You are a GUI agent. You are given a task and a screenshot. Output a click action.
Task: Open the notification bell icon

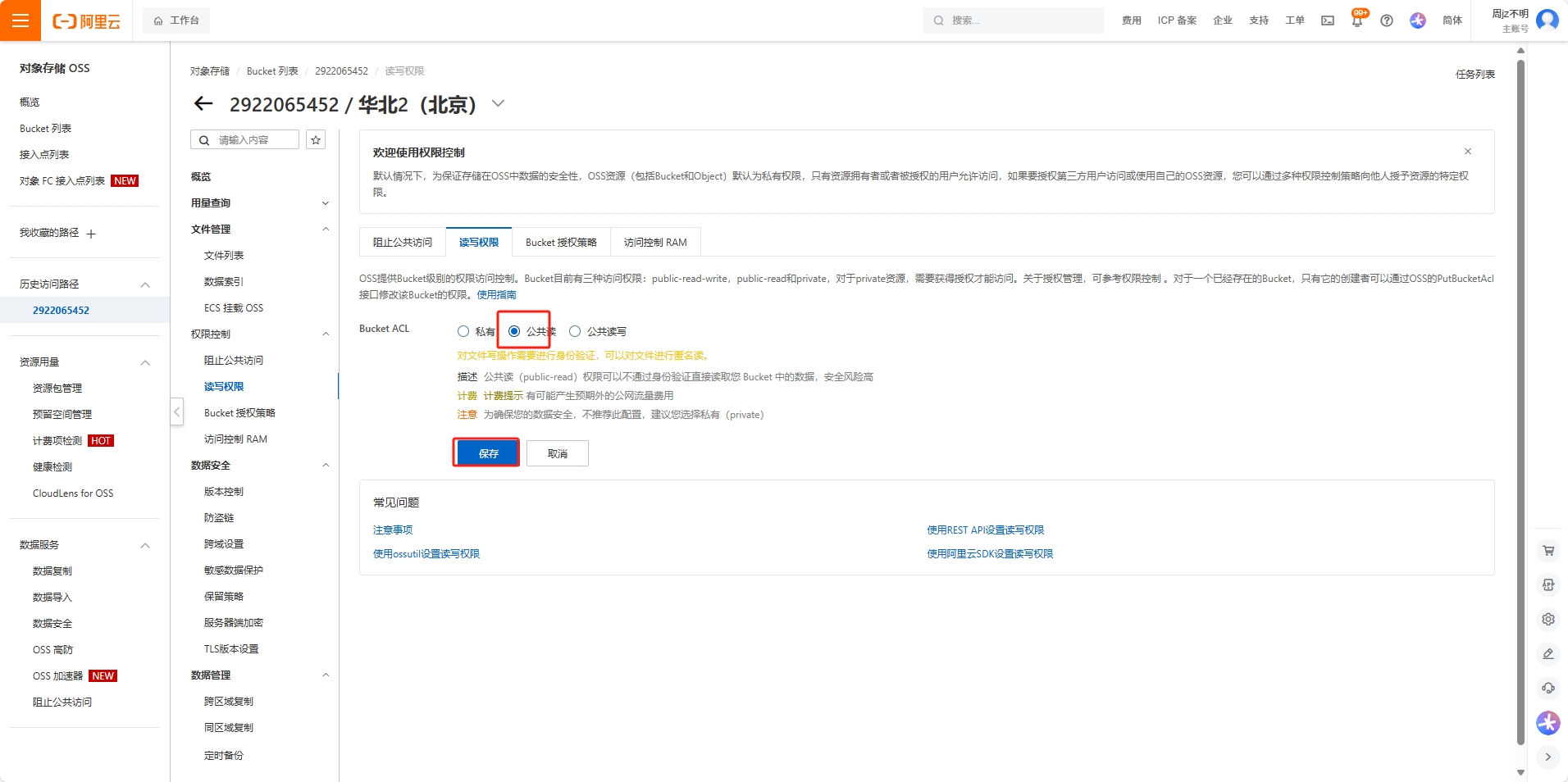pyautogui.click(x=1357, y=20)
